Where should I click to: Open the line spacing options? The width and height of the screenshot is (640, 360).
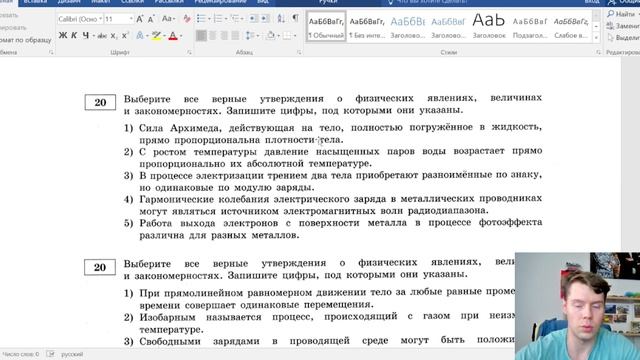pos(251,36)
